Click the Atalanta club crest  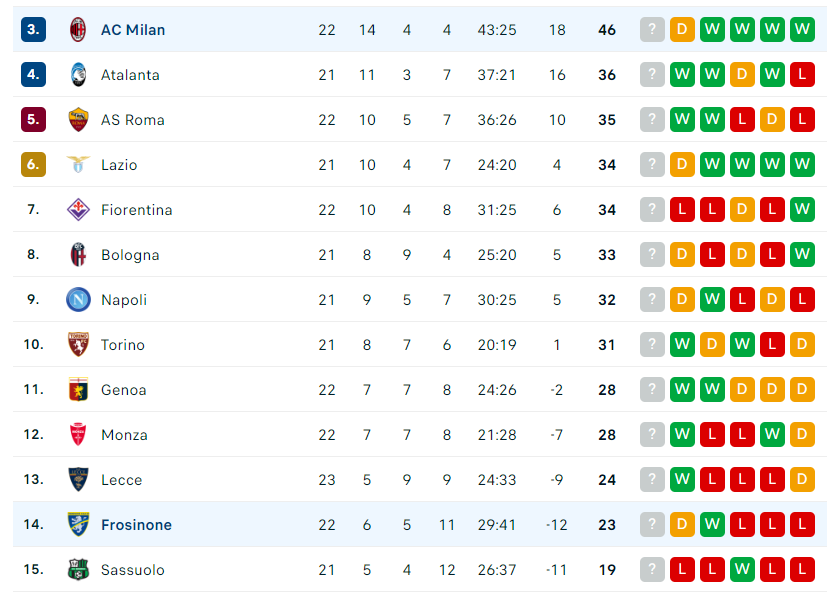(78, 74)
